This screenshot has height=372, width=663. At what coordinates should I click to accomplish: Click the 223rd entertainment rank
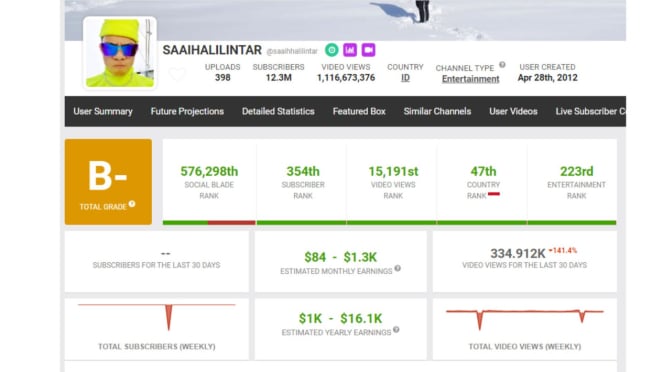tap(576, 171)
